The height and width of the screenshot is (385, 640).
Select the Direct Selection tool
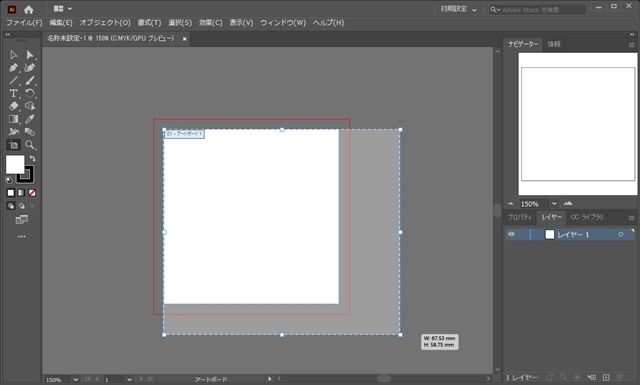29,55
